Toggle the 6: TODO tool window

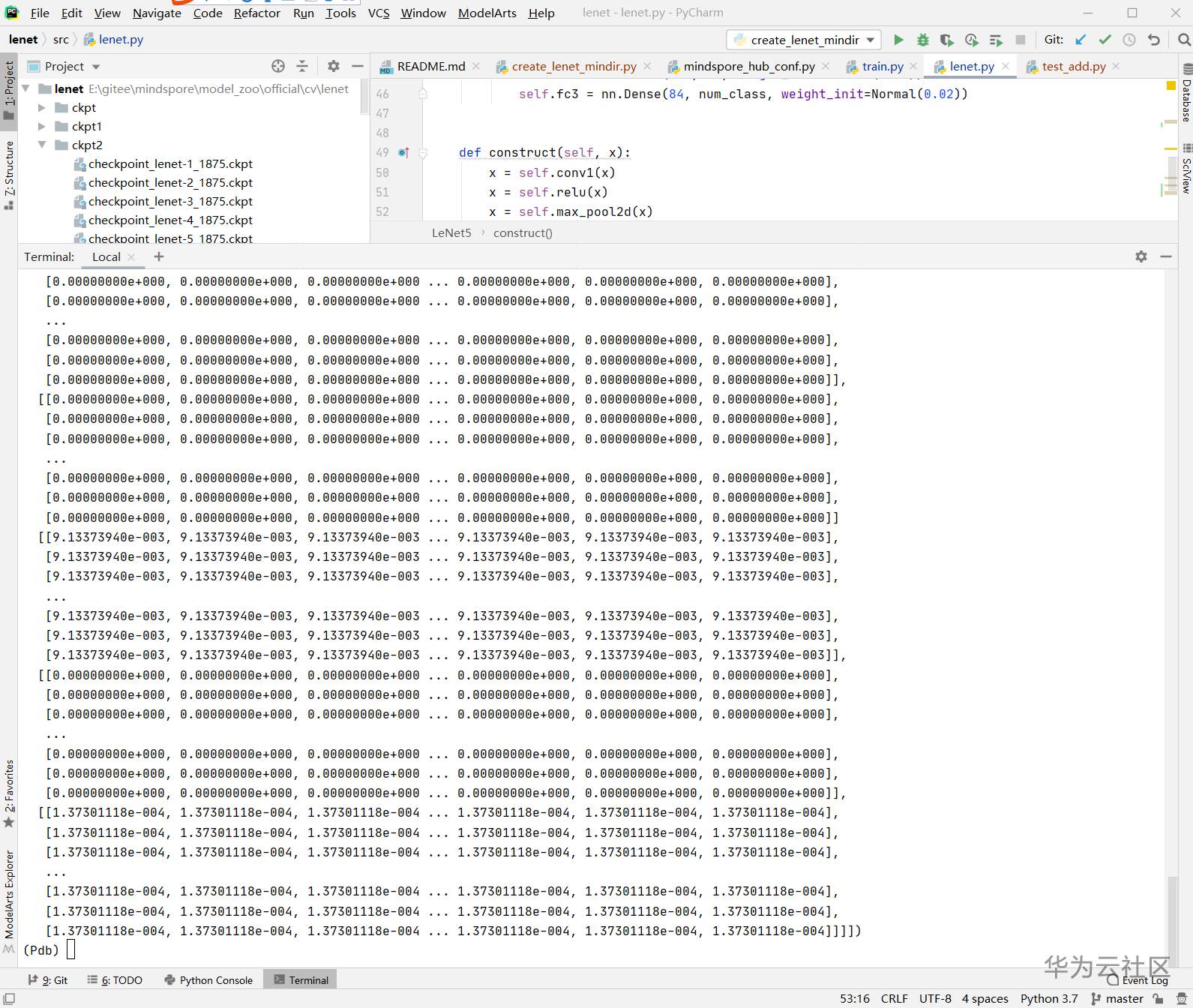pos(115,980)
